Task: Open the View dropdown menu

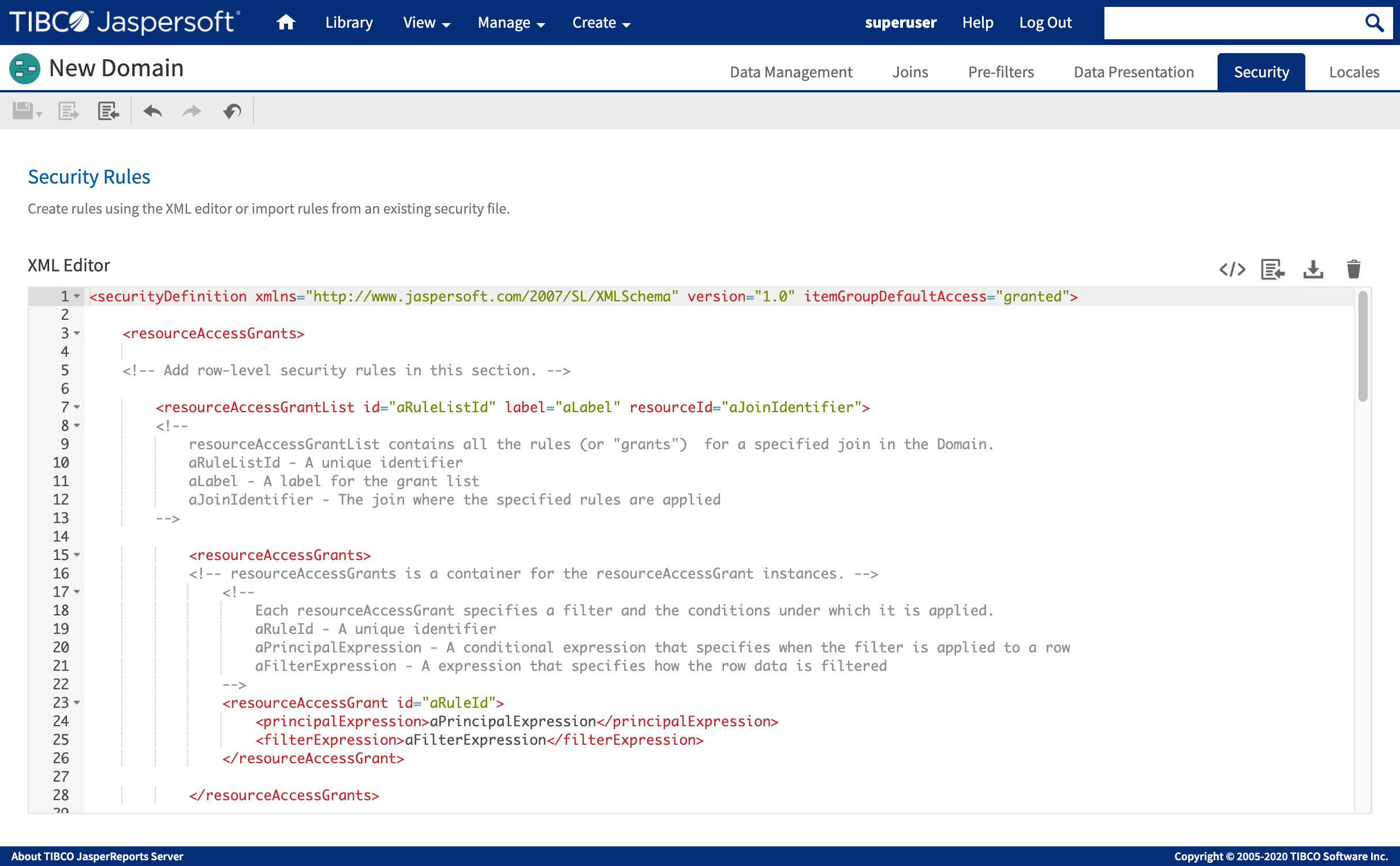Action: [427, 23]
